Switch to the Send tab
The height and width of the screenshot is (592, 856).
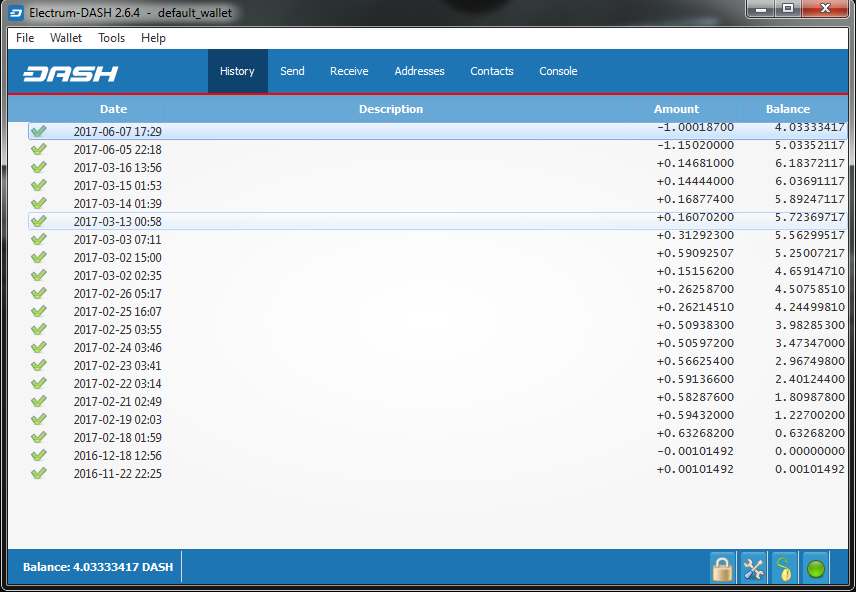[x=292, y=71]
